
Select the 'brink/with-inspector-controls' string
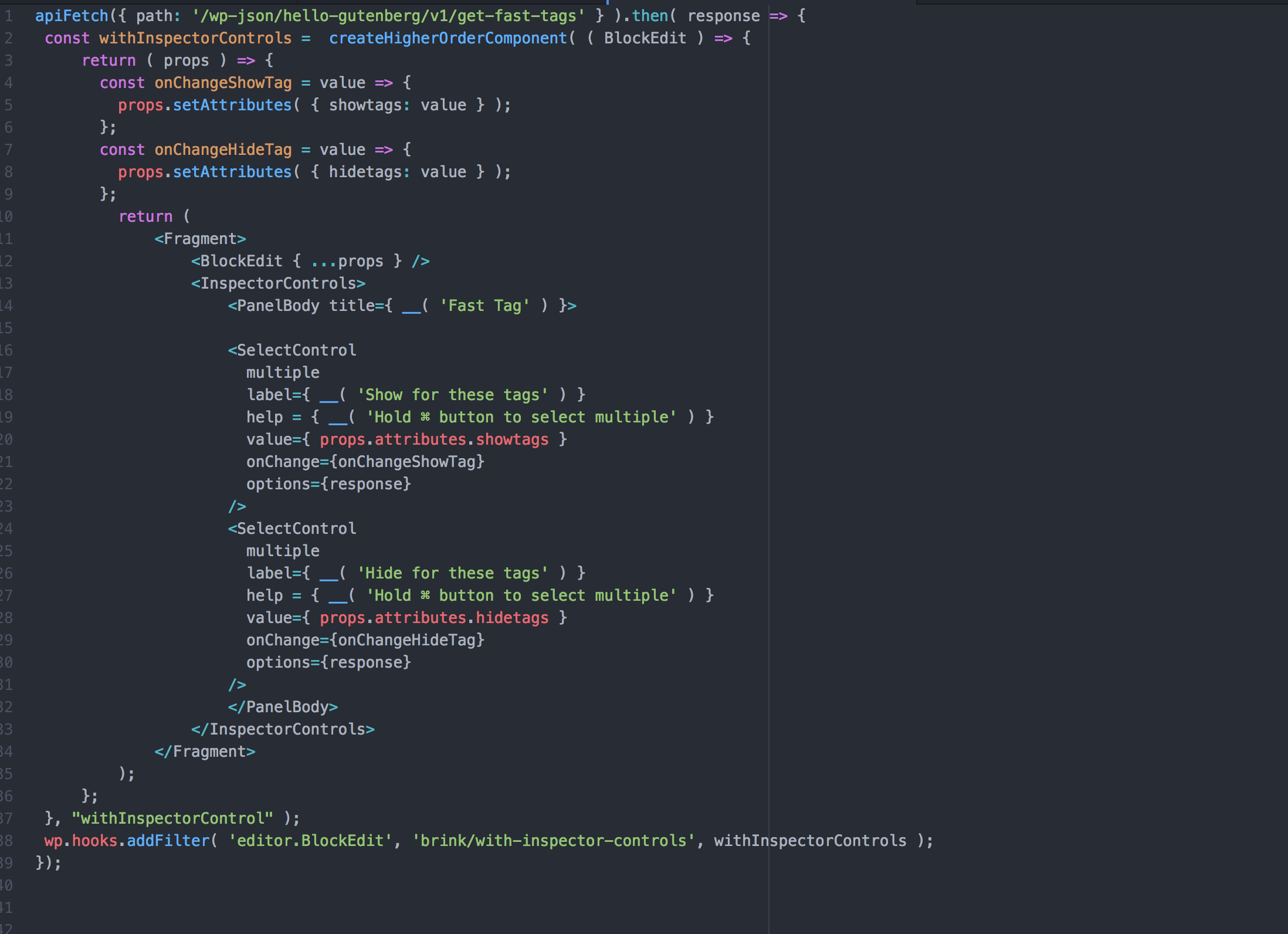pyautogui.click(x=555, y=840)
